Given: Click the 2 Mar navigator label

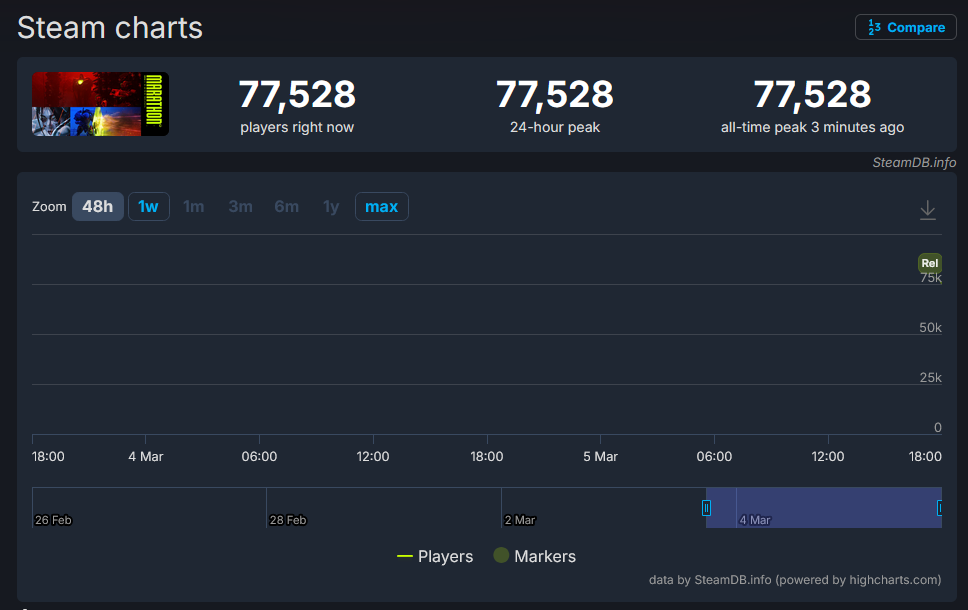Looking at the screenshot, I should (520, 520).
